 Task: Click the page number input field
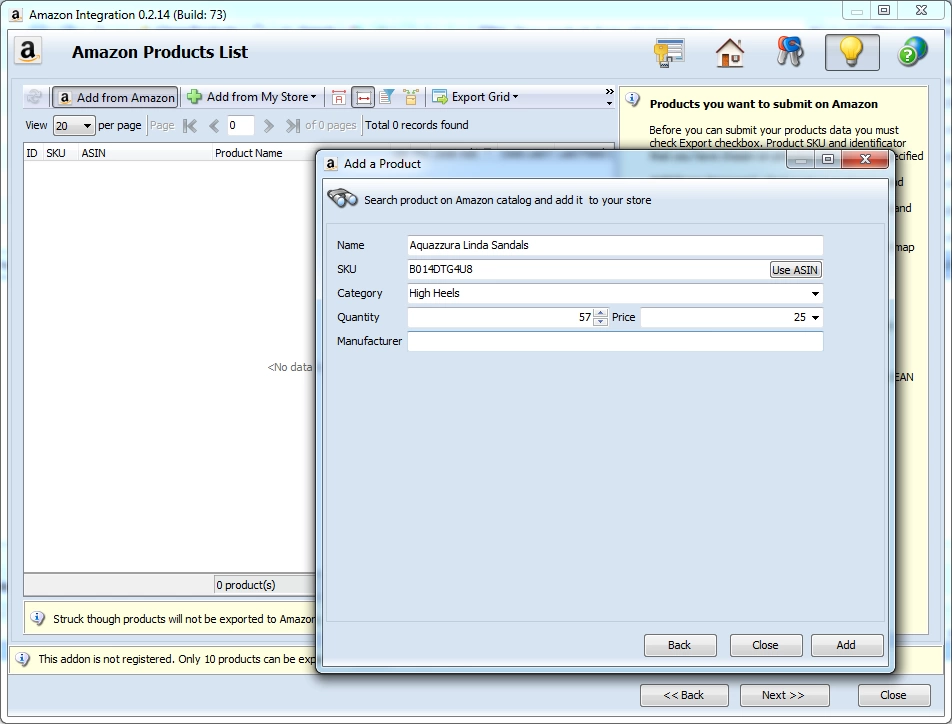click(x=240, y=126)
